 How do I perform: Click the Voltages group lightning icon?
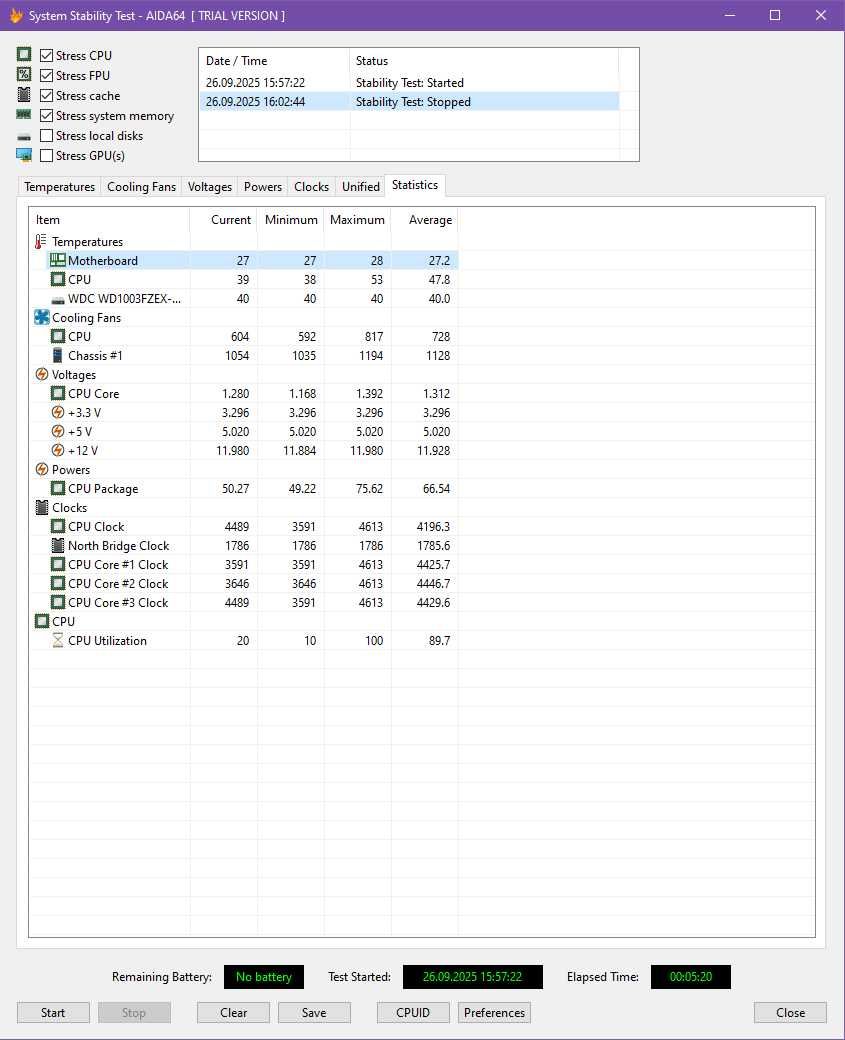point(42,375)
